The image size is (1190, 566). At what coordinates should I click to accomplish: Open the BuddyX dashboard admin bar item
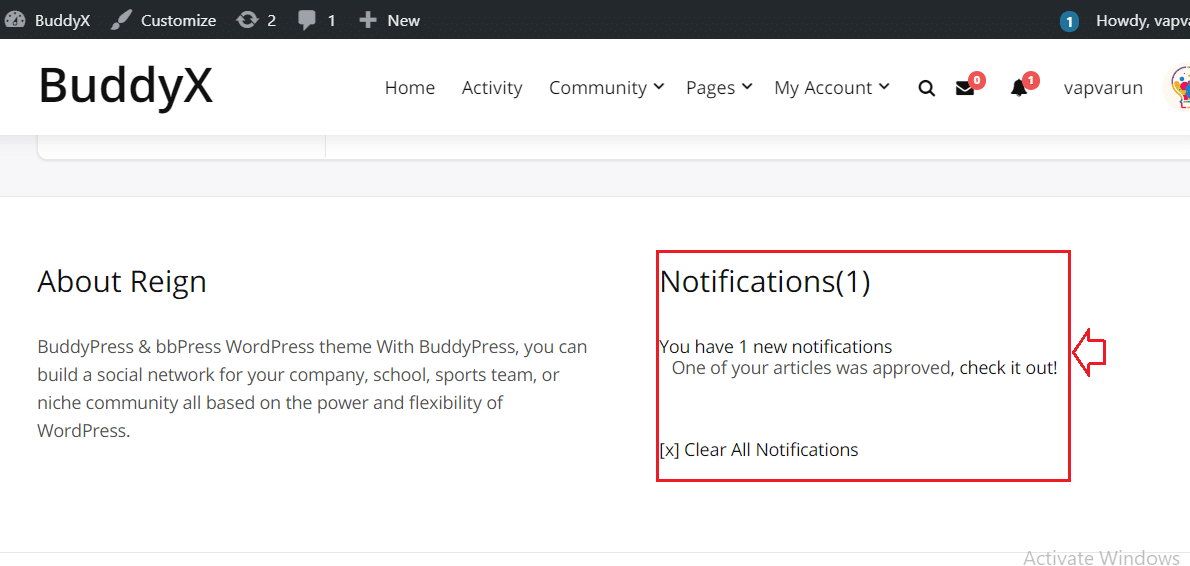coord(47,20)
